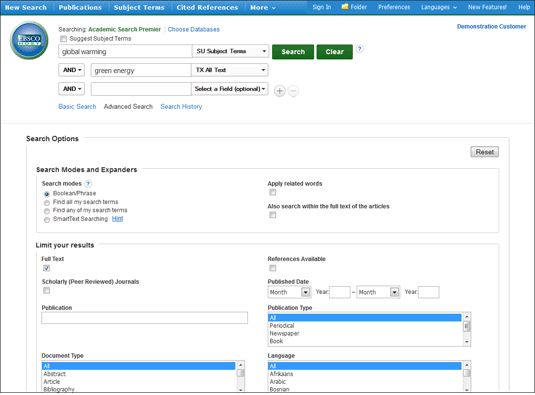This screenshot has height=395, width=535.
Task: Click Sign In link
Action: coord(321,7)
